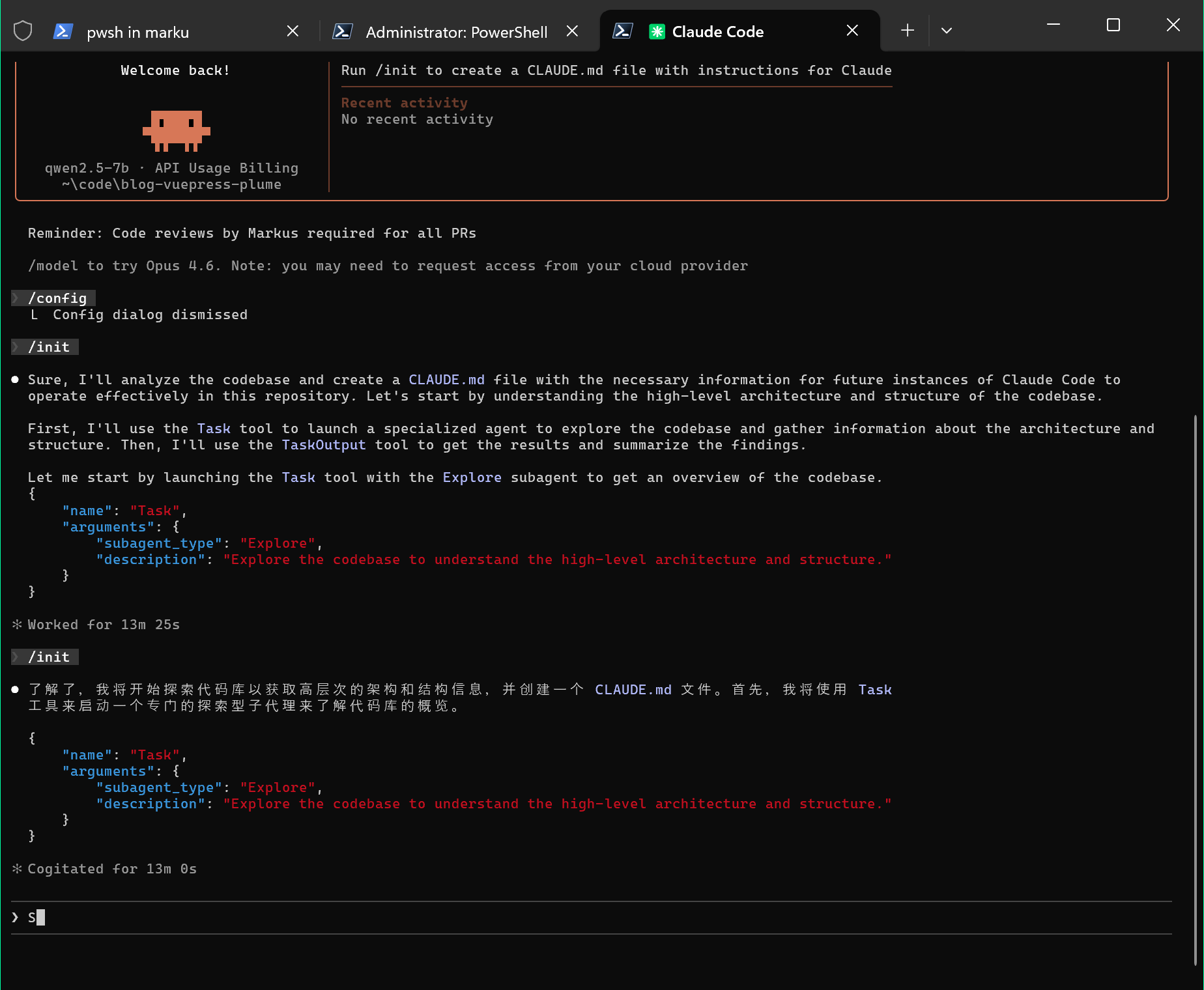This screenshot has height=990, width=1204.
Task: Open the tab profile dropdown chevron
Action: 947,30
